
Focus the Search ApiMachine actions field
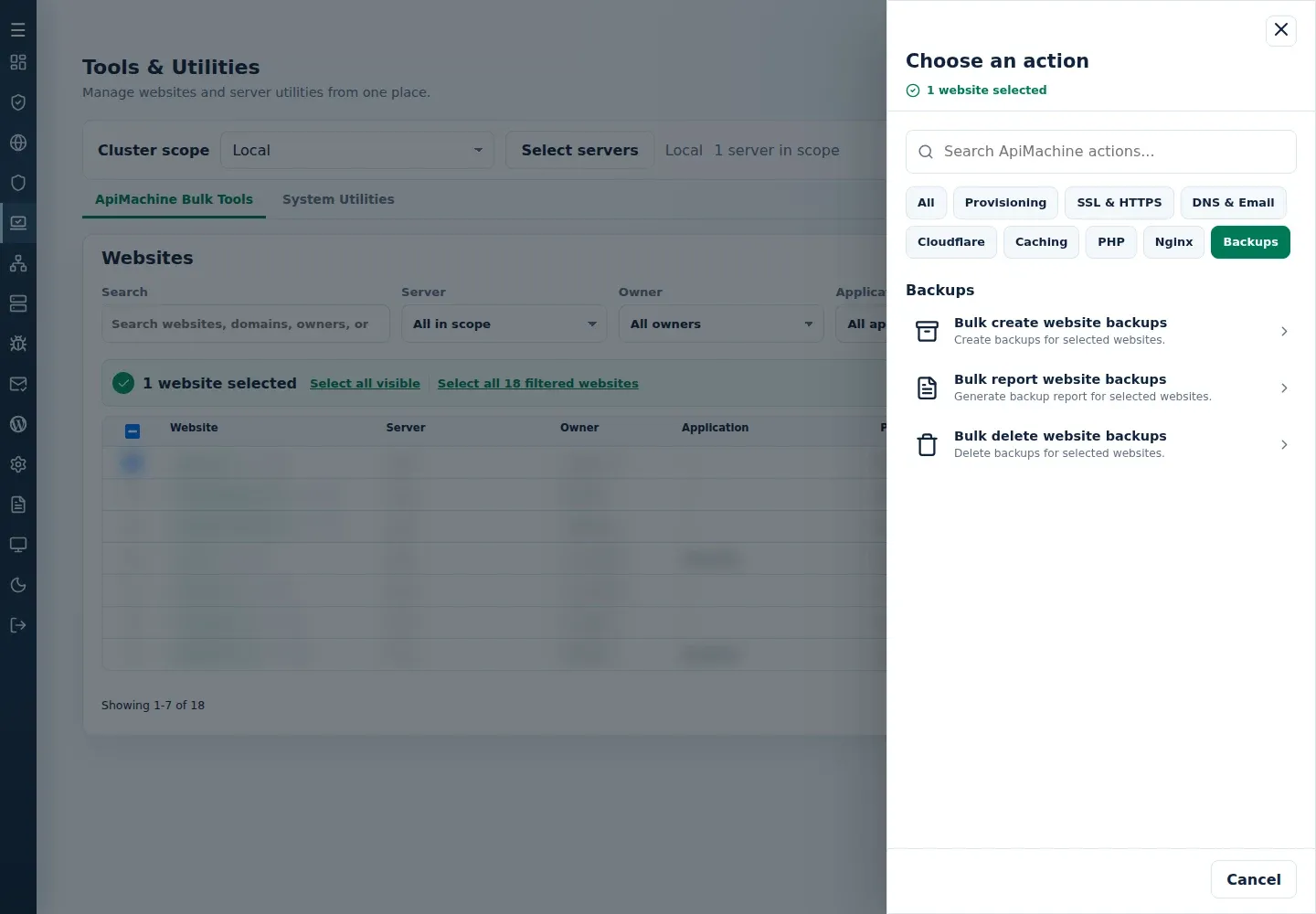click(x=1101, y=152)
